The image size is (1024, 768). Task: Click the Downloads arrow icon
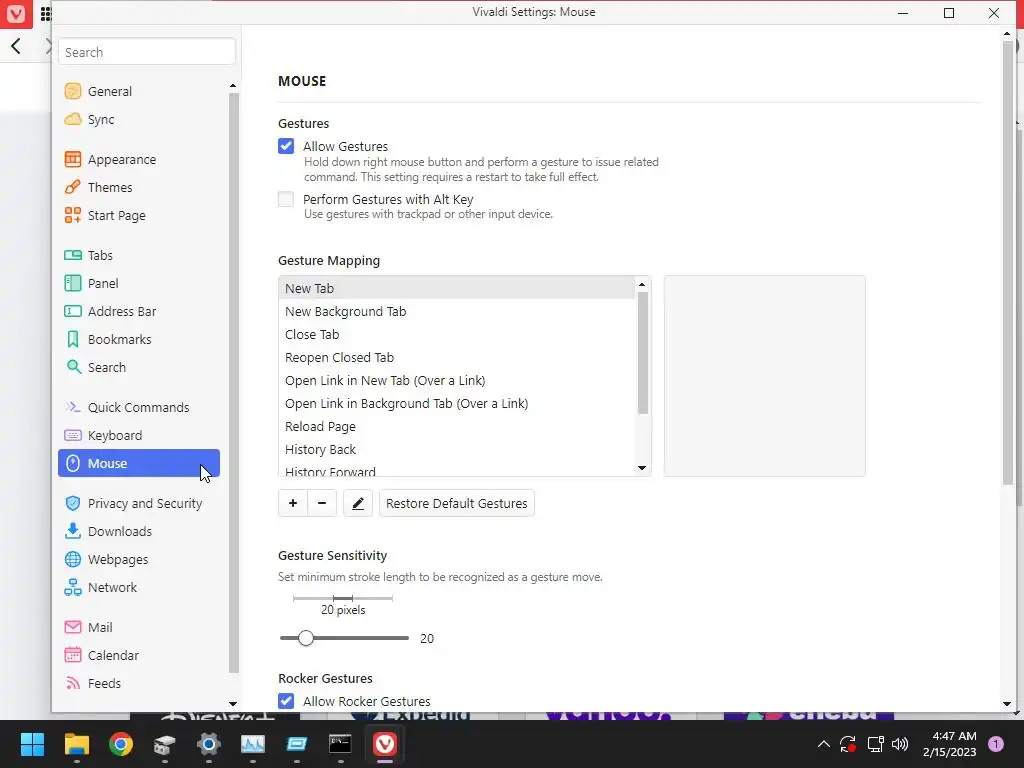72,531
